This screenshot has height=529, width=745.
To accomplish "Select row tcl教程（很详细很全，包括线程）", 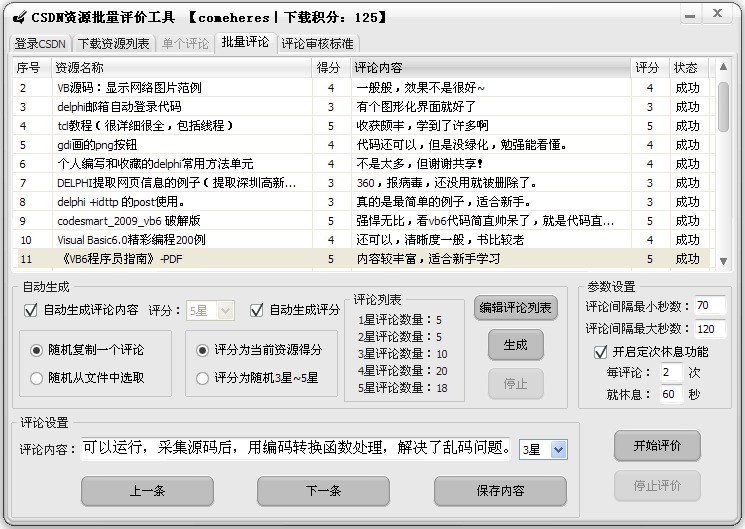I will coord(361,125).
